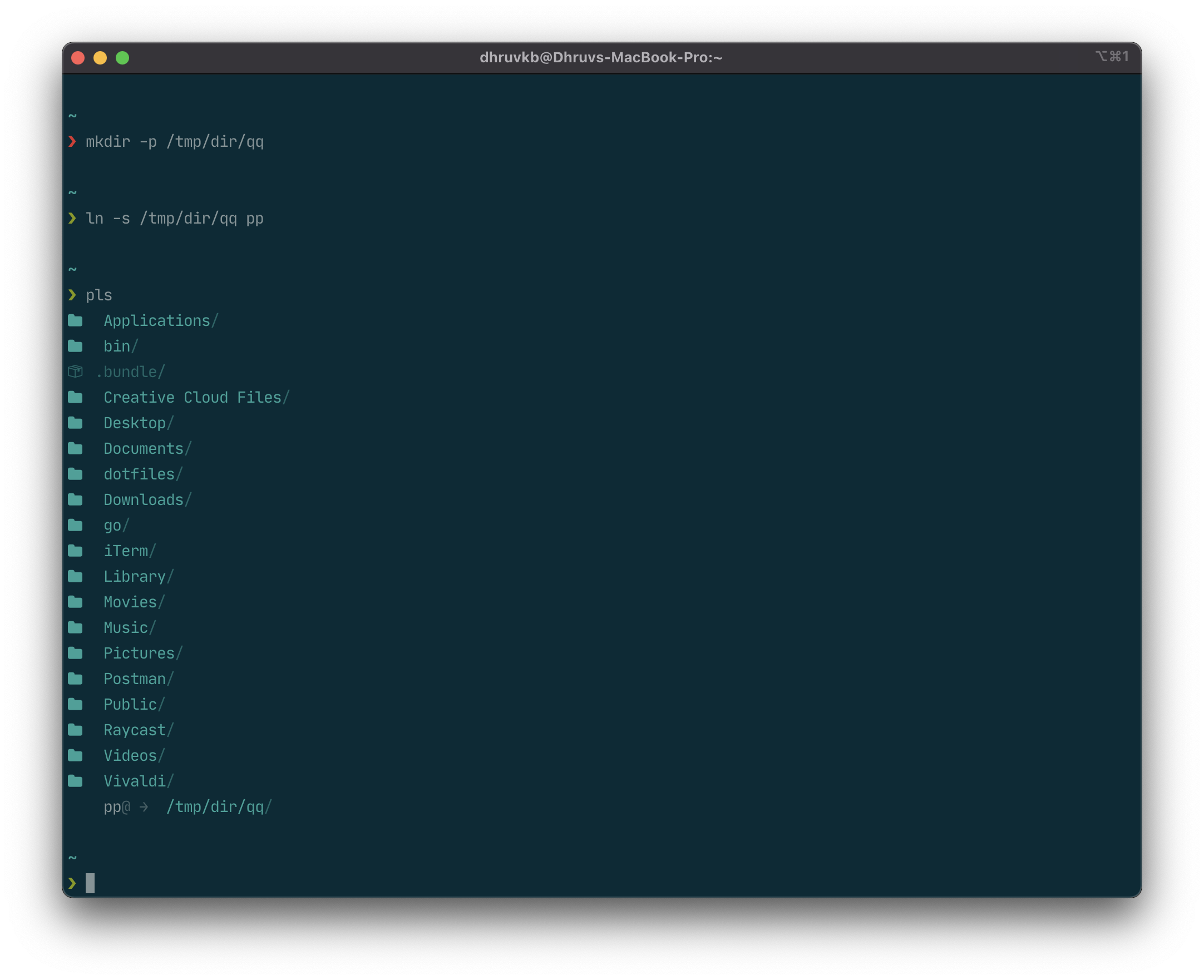Viewport: 1204px width, 980px height.
Task: Click the window title dhruvkb@Dhruvs-MacBook-Pro
Action: tap(601, 58)
